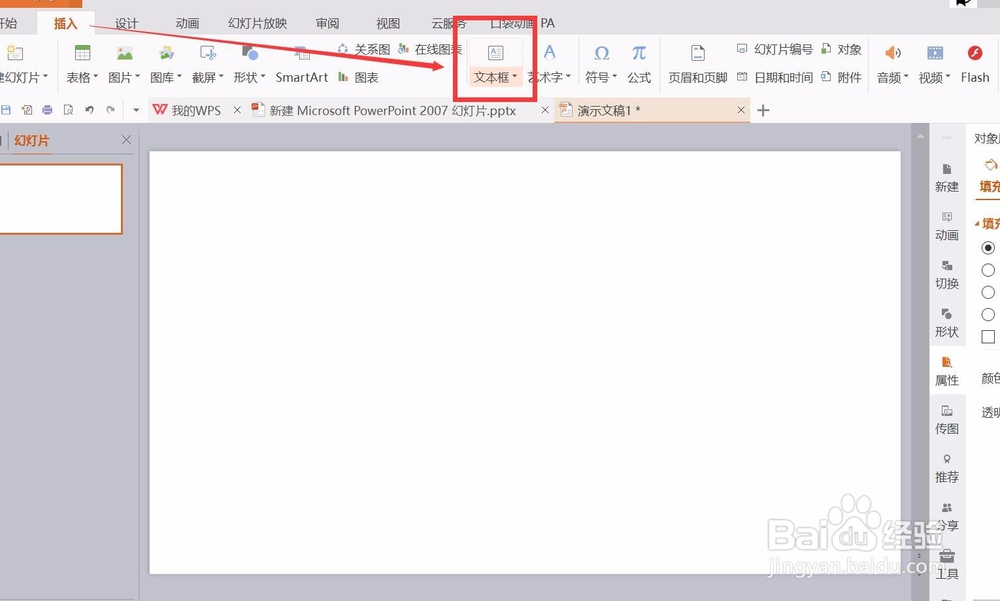Check the fill checkbox at panel bottom
This screenshot has height=601, width=1000.
[987, 333]
